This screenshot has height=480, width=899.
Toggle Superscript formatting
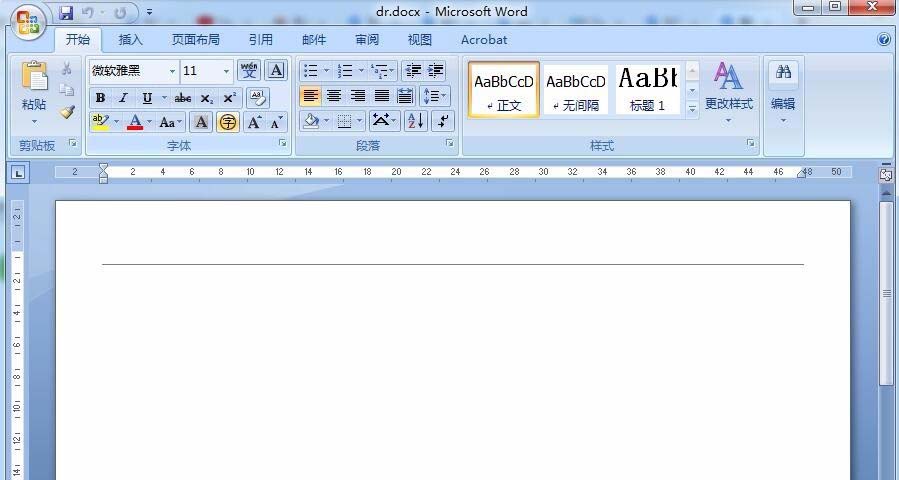pyautogui.click(x=229, y=98)
